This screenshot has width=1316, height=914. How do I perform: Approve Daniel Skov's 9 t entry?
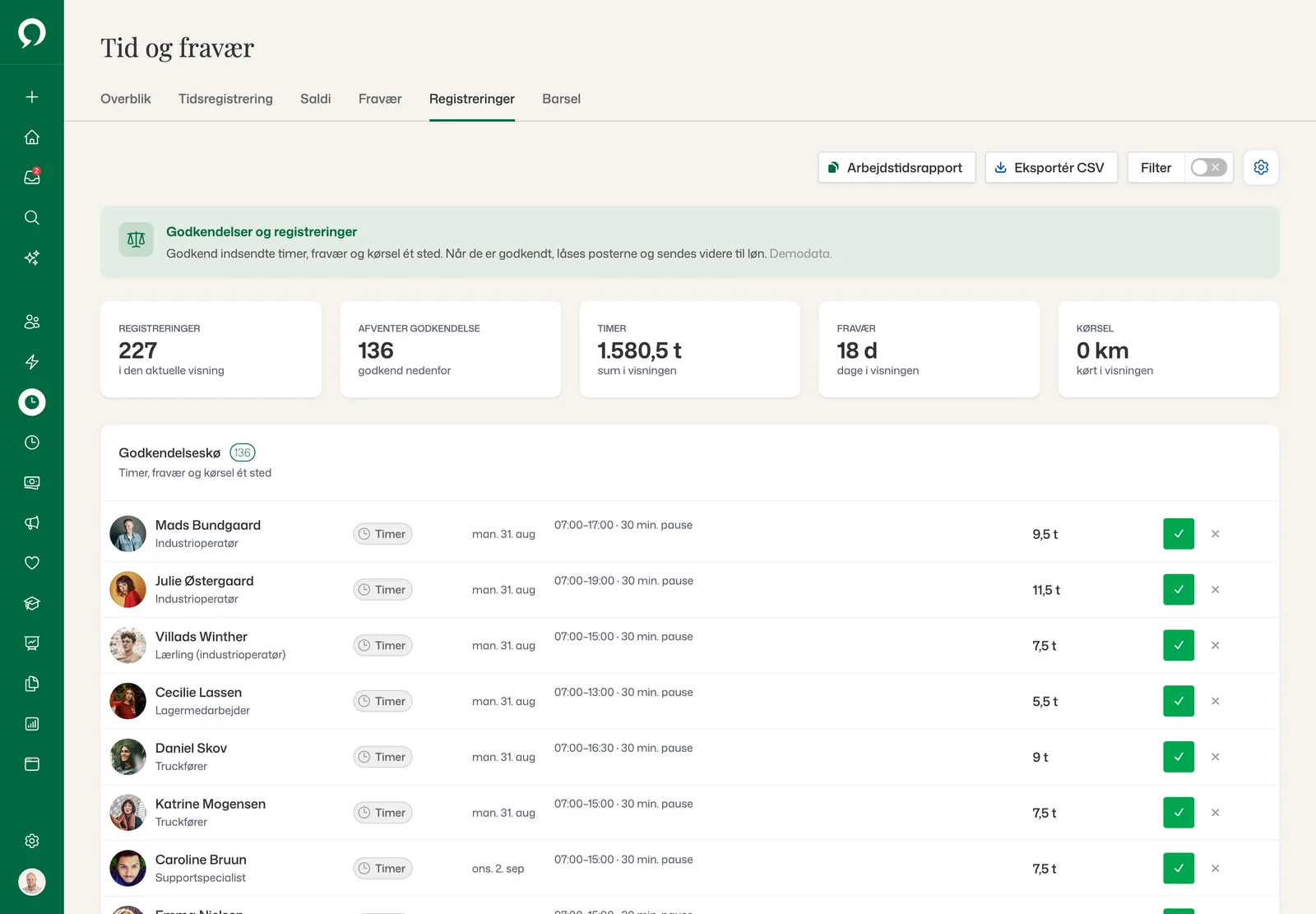point(1179,757)
